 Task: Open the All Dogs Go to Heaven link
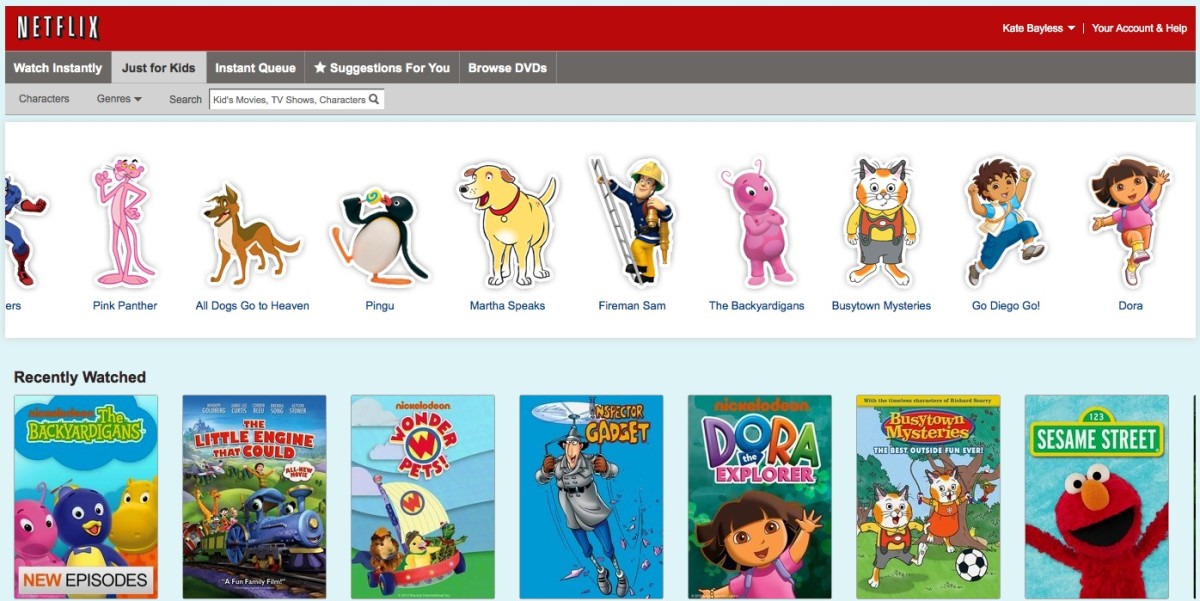tap(252, 306)
